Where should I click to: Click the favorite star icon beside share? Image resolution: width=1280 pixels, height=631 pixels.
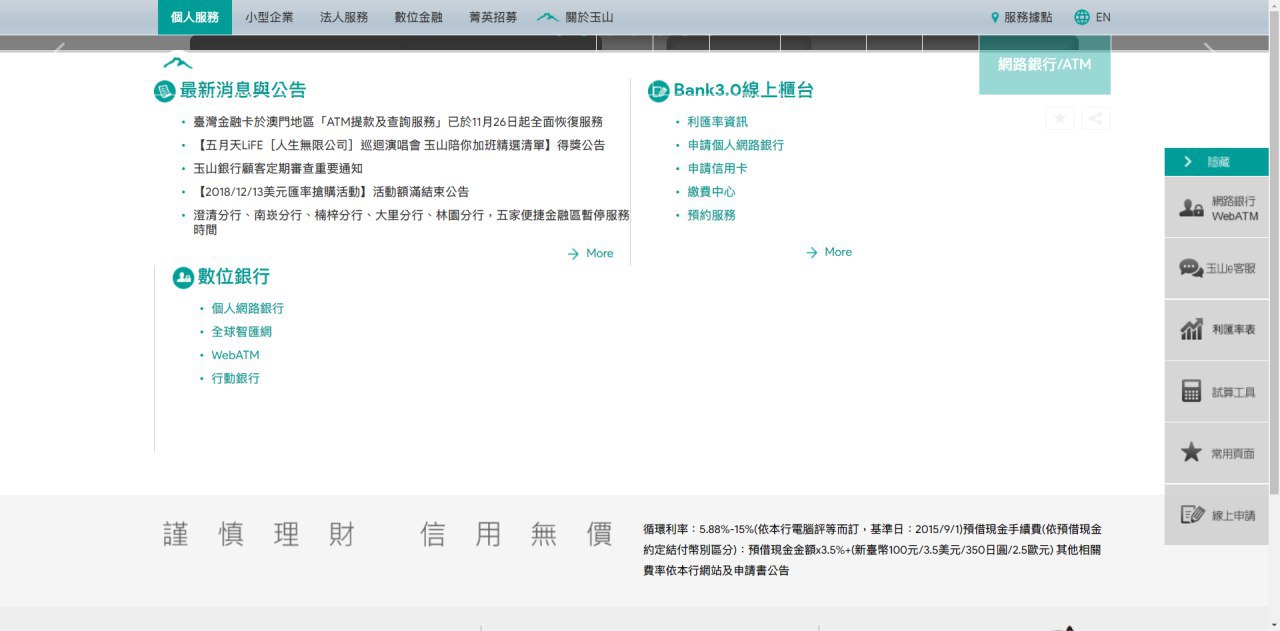1060,118
